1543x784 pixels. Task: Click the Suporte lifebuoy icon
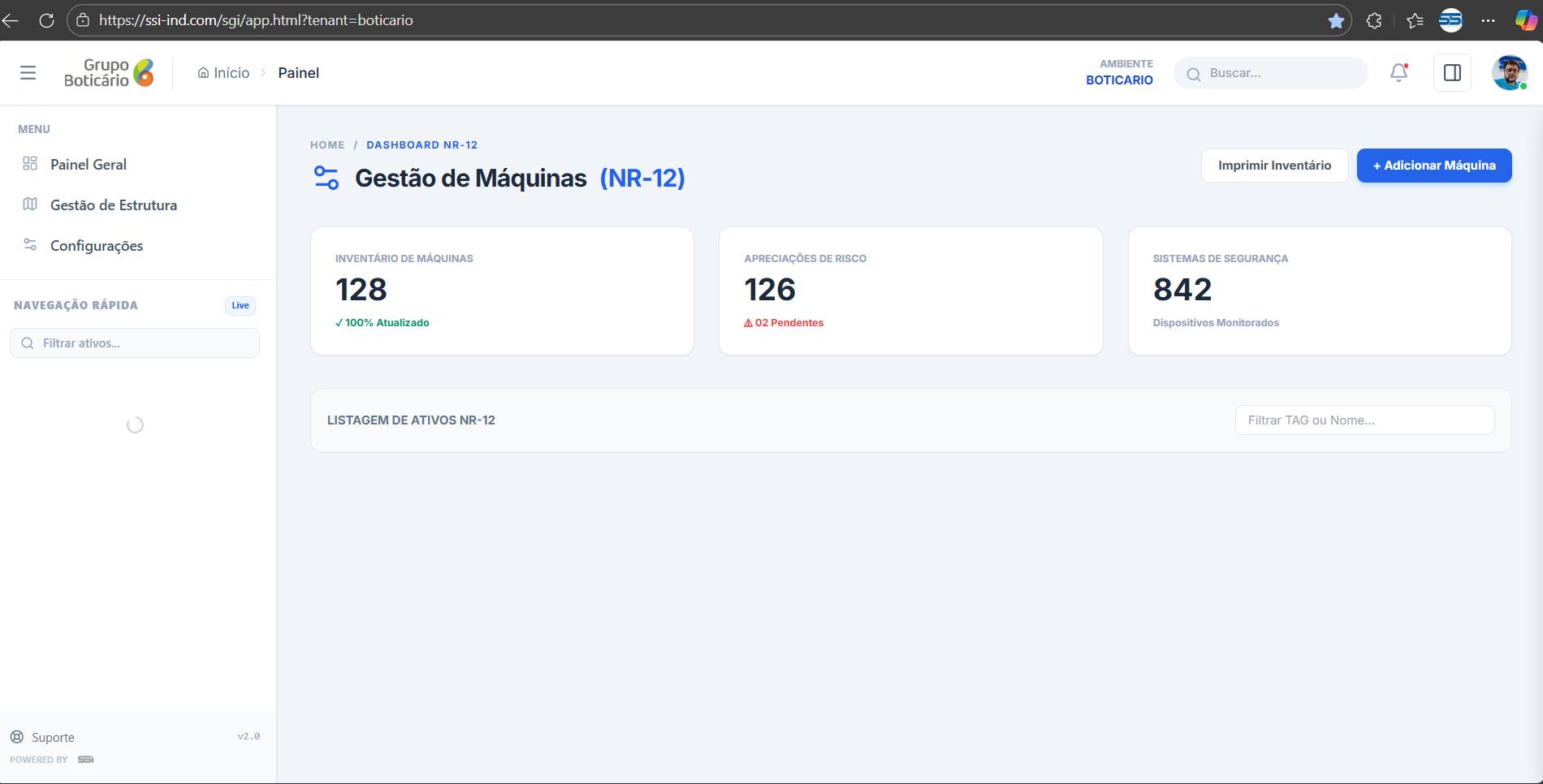point(17,737)
